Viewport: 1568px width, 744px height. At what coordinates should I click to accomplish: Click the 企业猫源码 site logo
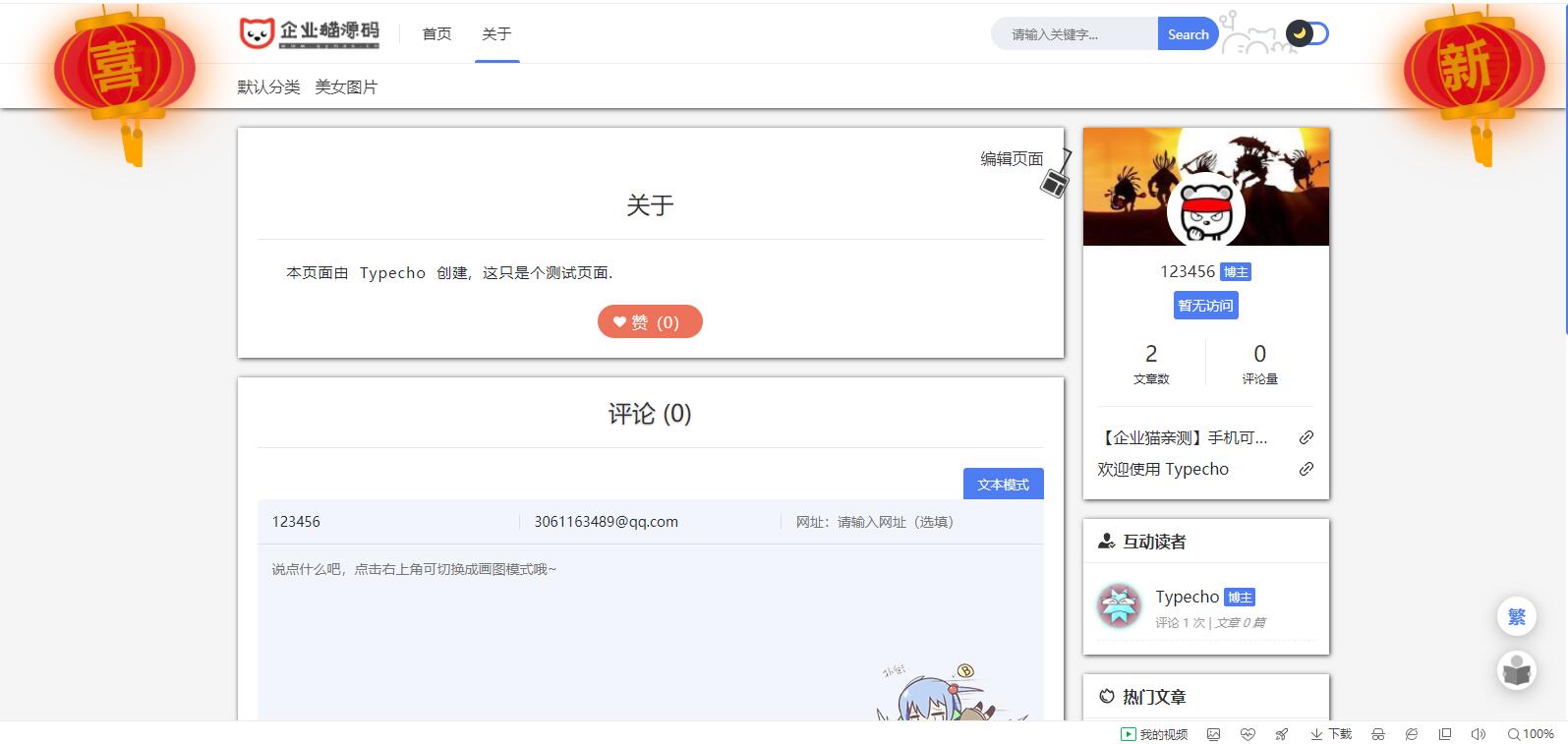coord(310,33)
